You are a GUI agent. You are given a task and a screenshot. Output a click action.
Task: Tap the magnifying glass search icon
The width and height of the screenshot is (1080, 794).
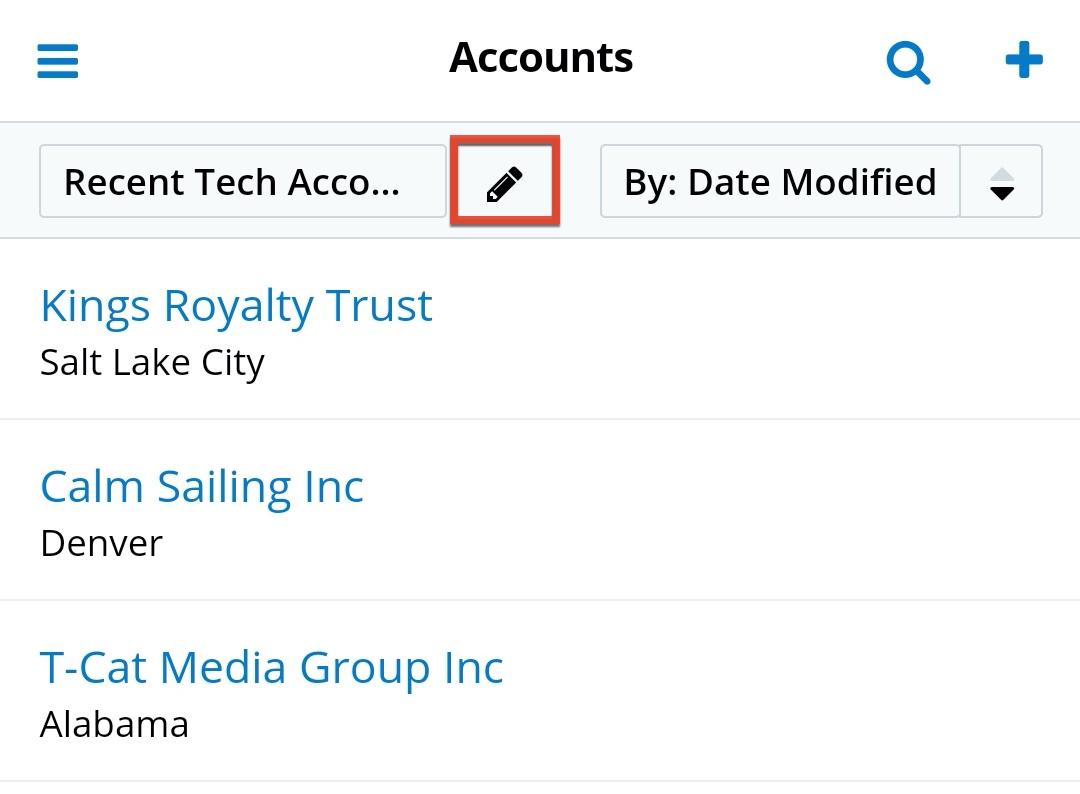pyautogui.click(x=908, y=62)
